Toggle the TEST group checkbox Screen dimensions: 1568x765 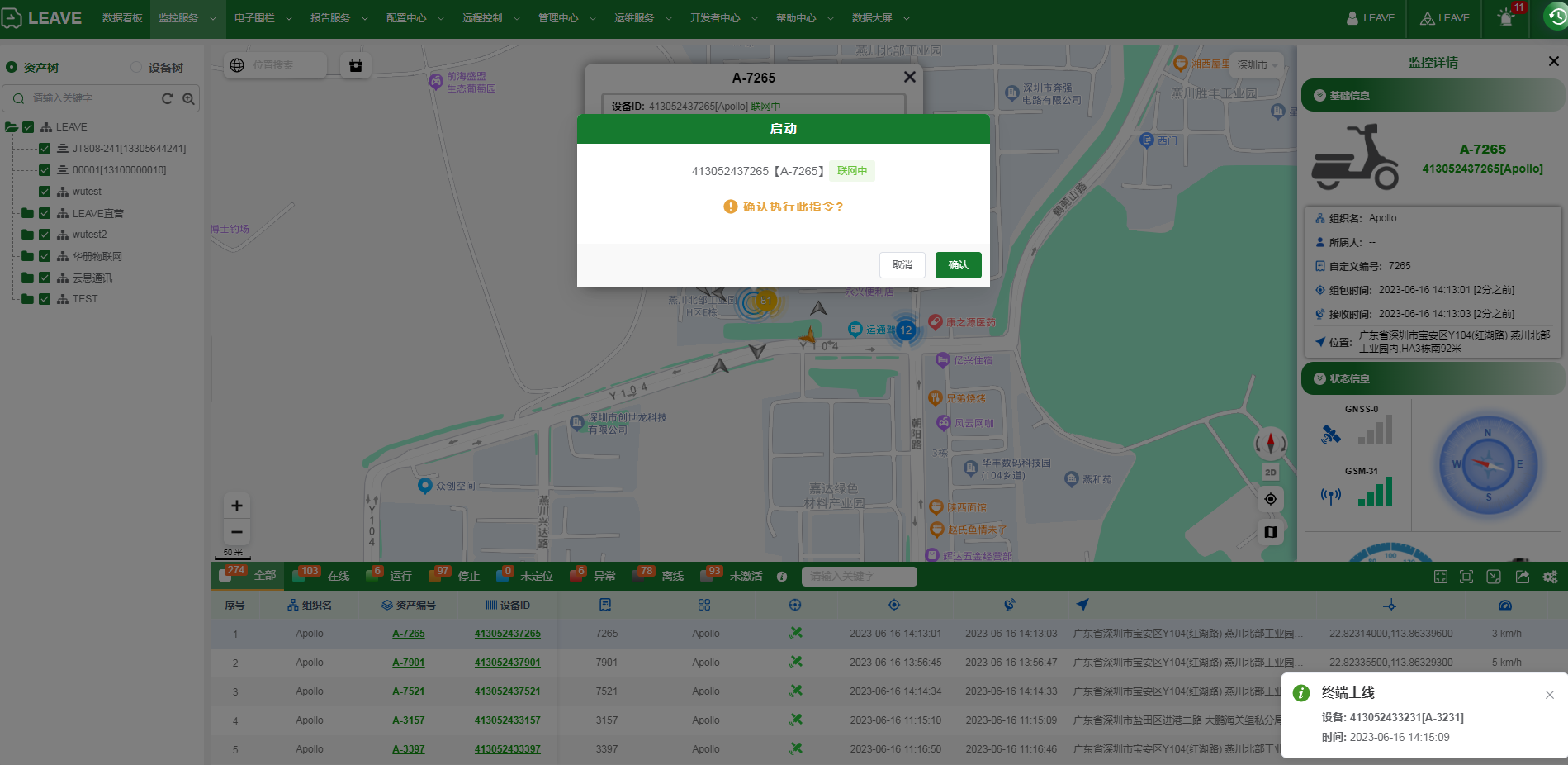(x=45, y=299)
